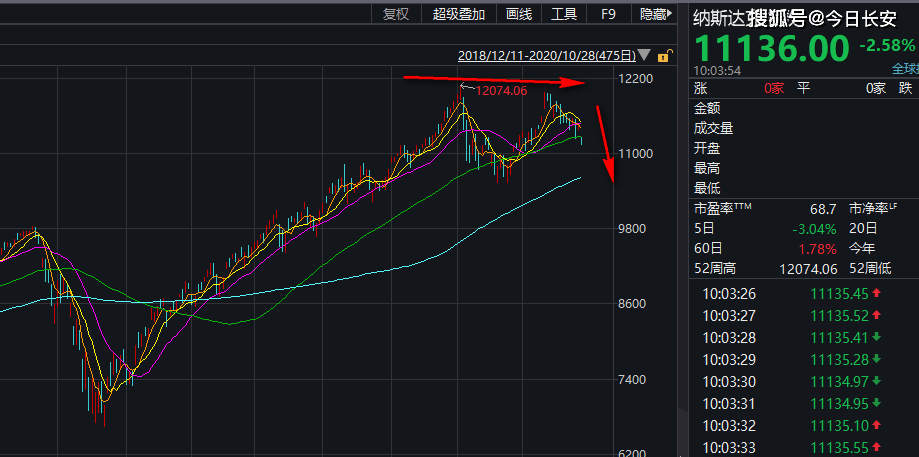This screenshot has width=919, height=457.
Task: Click the 12074.06 peak price label
Action: [x=501, y=91]
